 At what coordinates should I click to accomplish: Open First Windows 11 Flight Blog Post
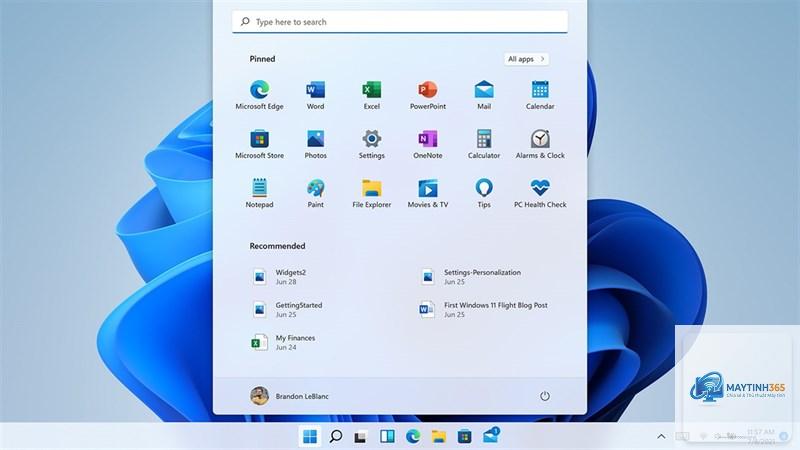point(484,309)
